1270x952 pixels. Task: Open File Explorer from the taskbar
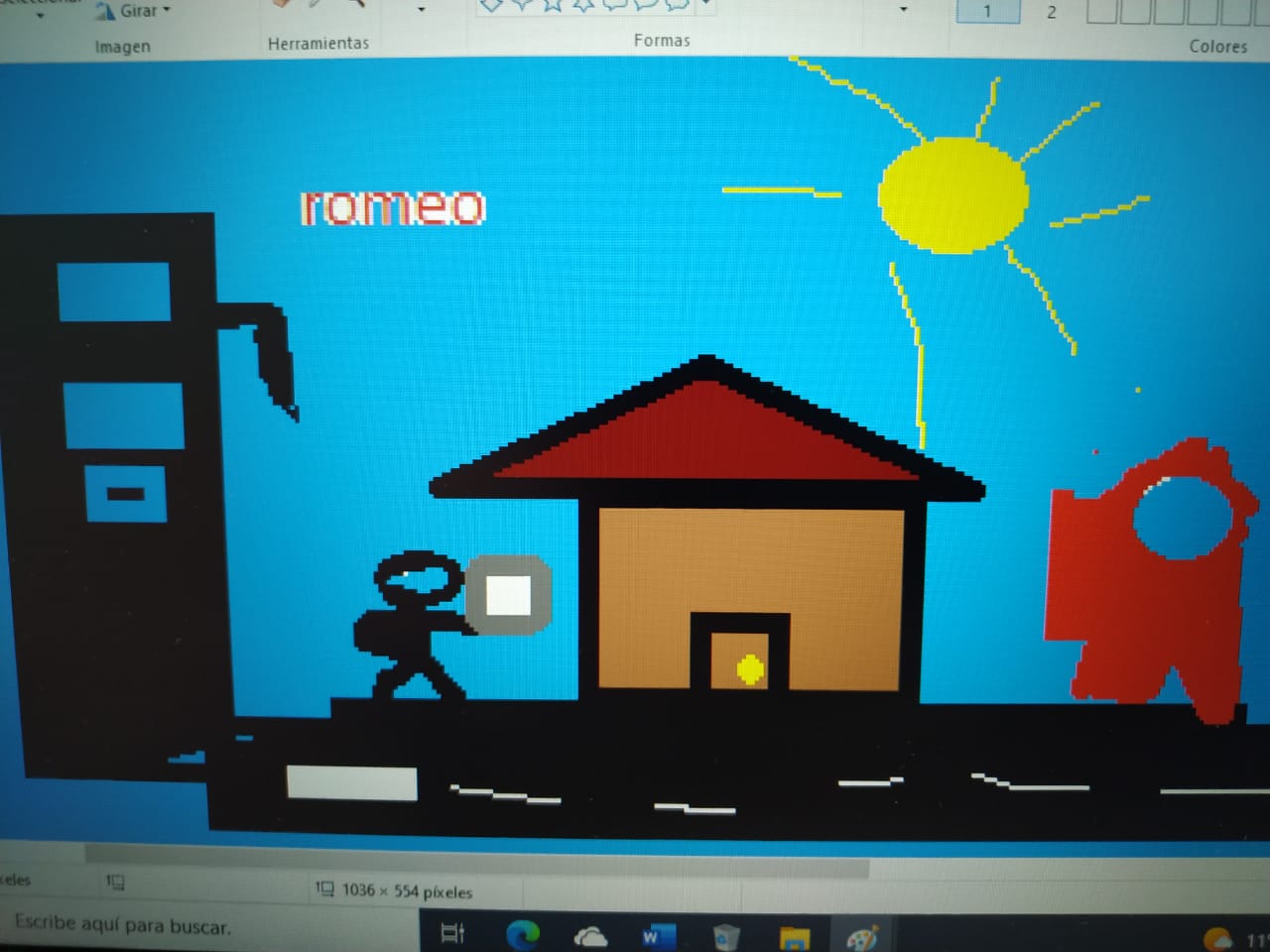click(795, 937)
